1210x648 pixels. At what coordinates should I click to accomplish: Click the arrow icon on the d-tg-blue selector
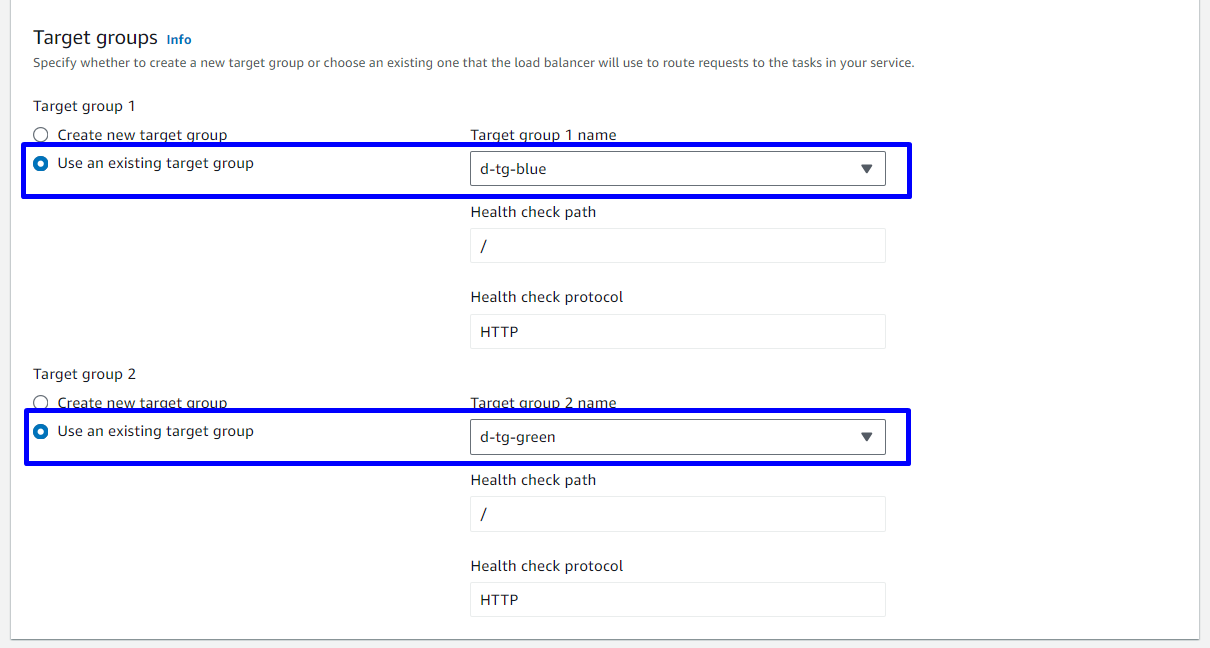click(866, 169)
